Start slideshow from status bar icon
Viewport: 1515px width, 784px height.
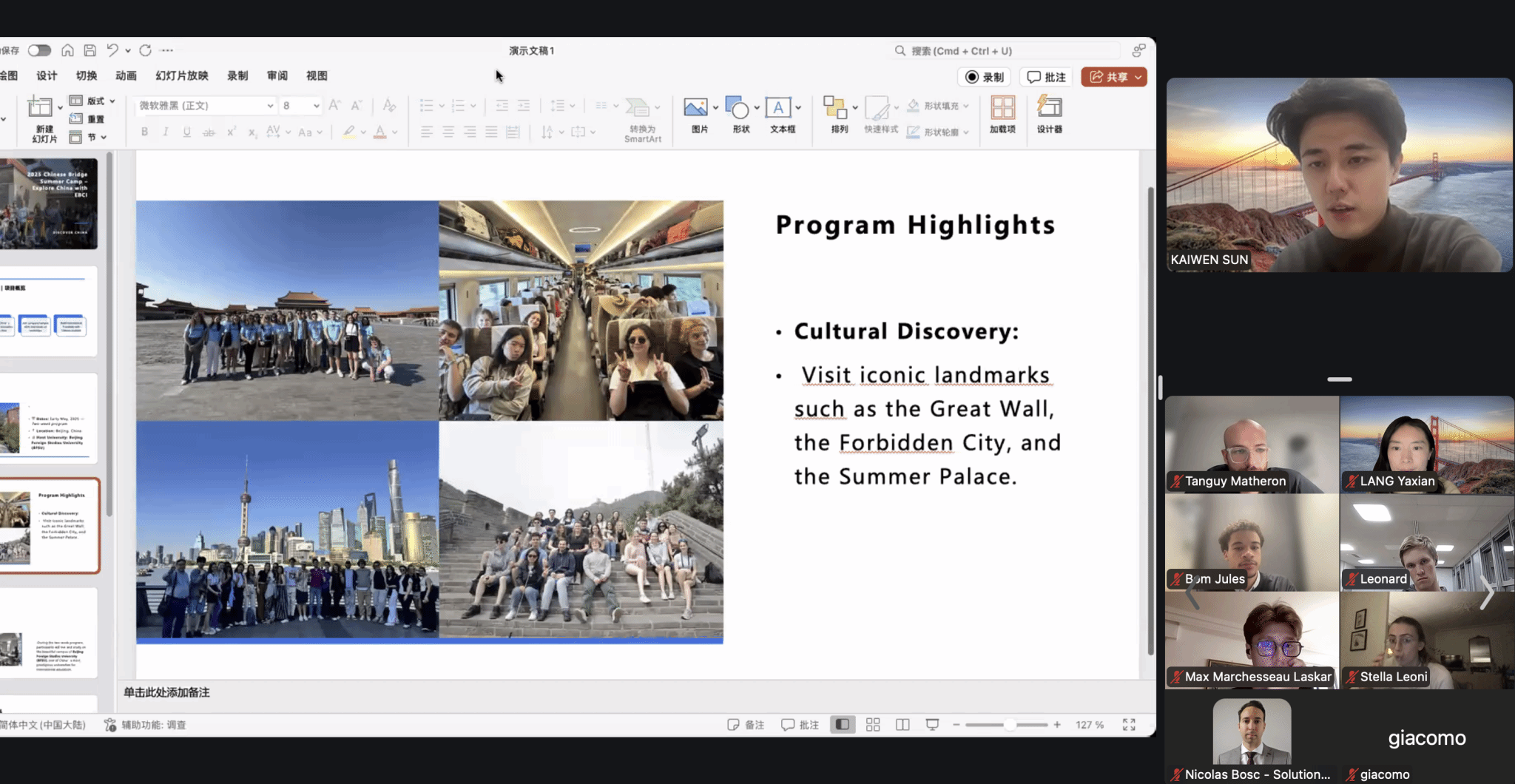(932, 725)
